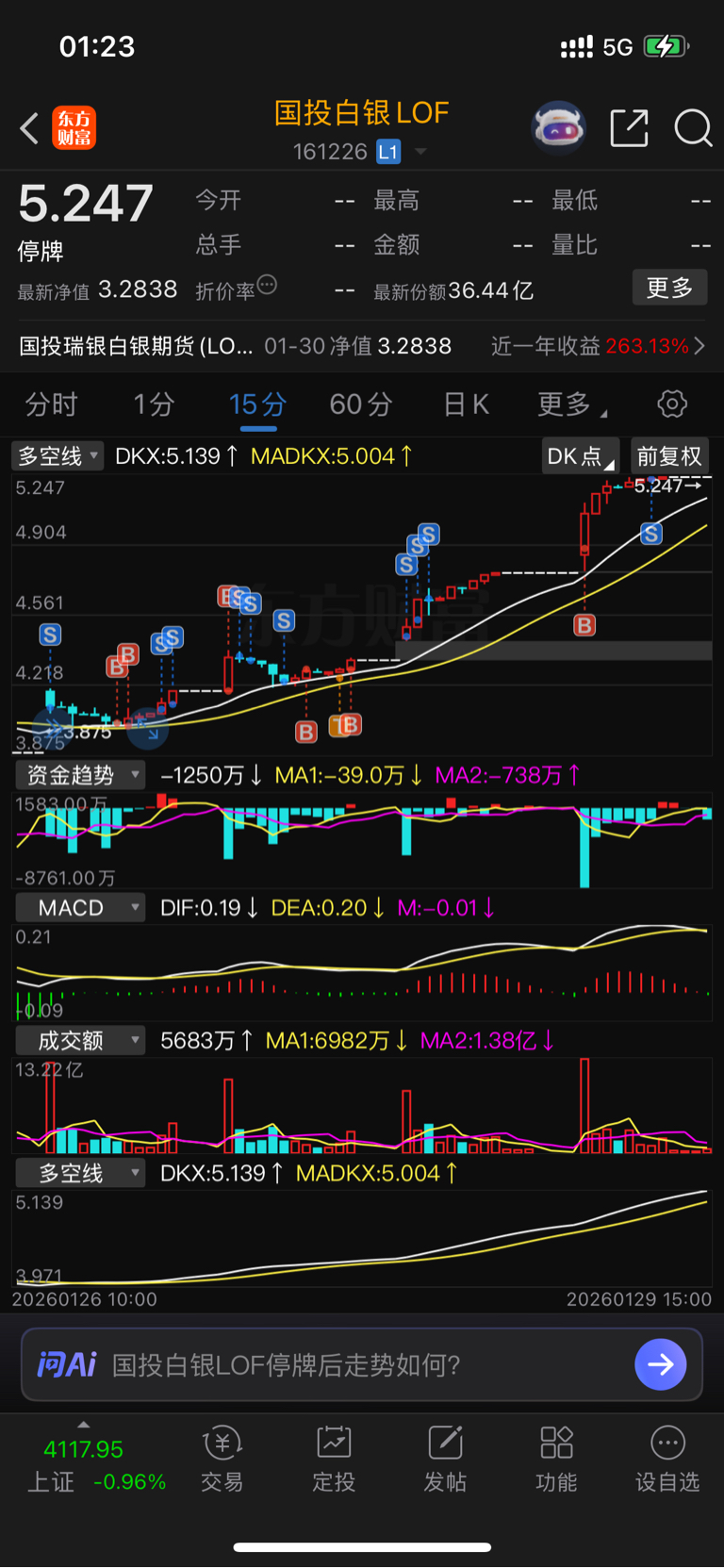Tap the 折价率 info icon
724x1568 pixels.
pyautogui.click(x=267, y=285)
